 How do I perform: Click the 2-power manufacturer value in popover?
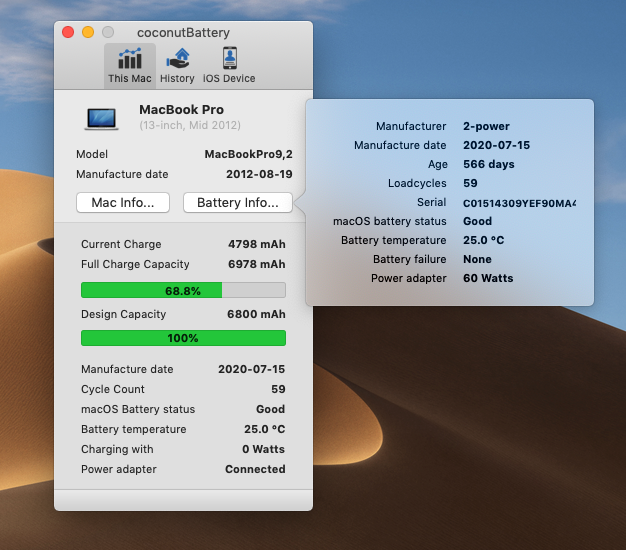tap(486, 126)
